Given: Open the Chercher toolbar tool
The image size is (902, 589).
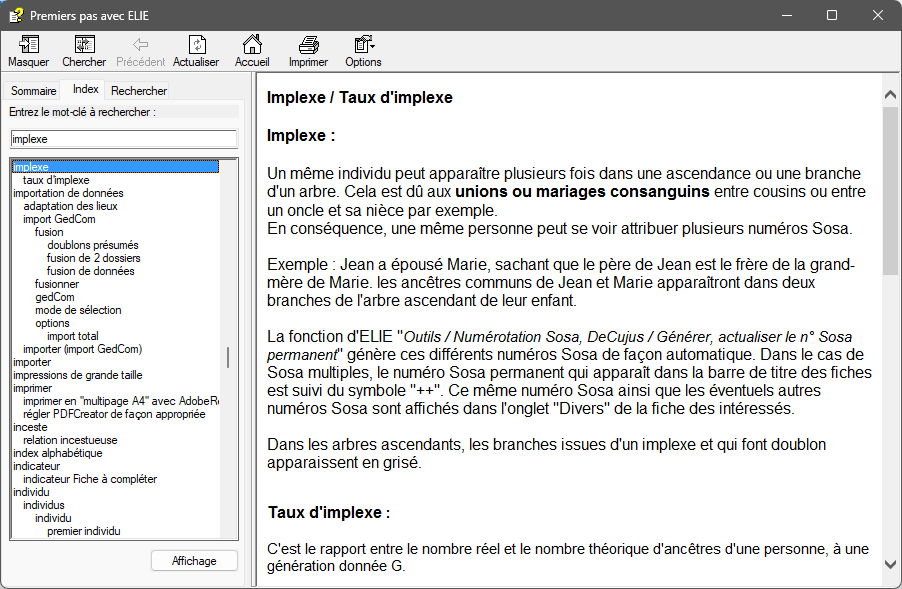Looking at the screenshot, I should [x=84, y=51].
